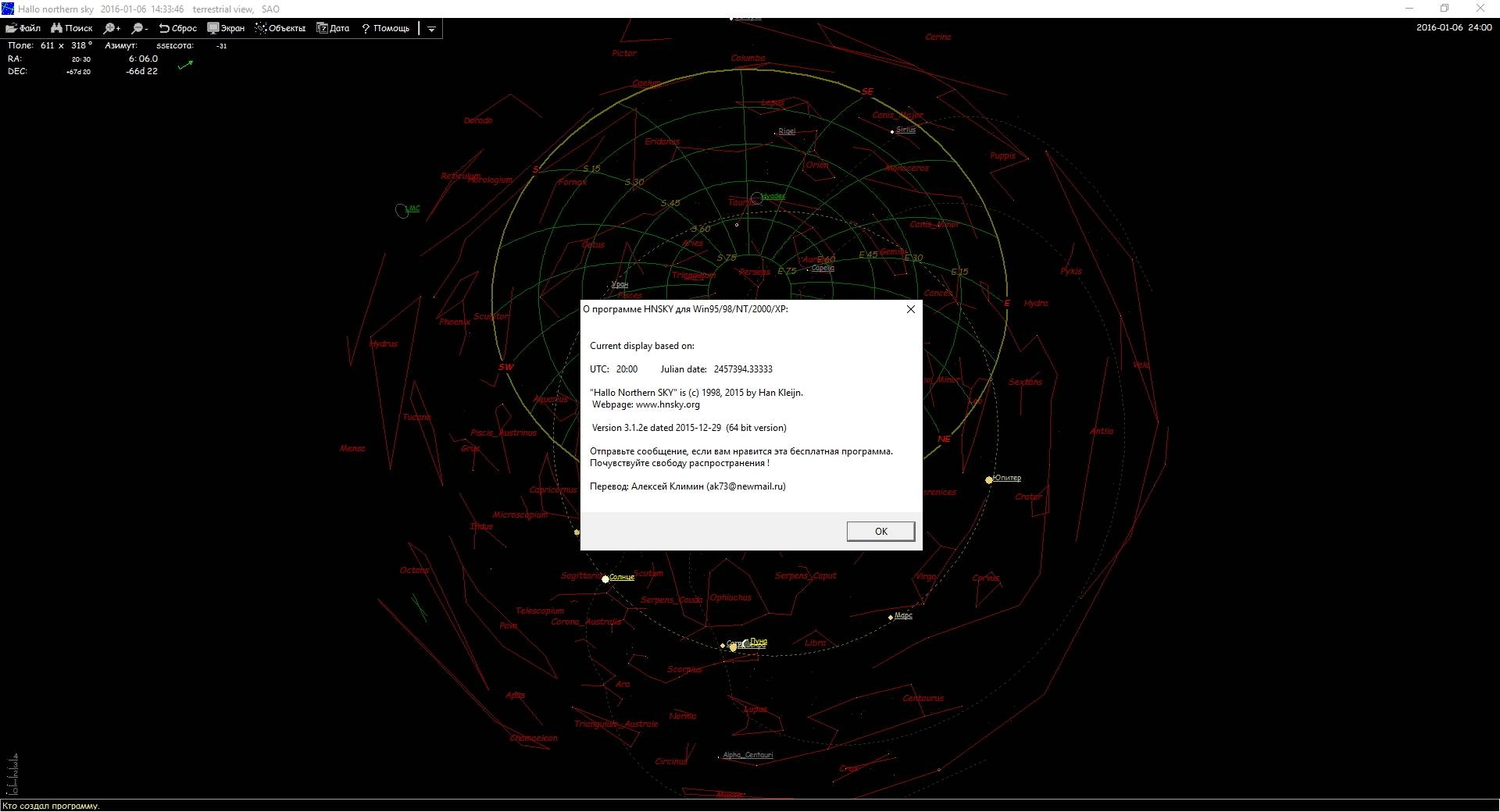Click the Pictor constellation label
The width and height of the screenshot is (1500, 812).
click(x=624, y=54)
